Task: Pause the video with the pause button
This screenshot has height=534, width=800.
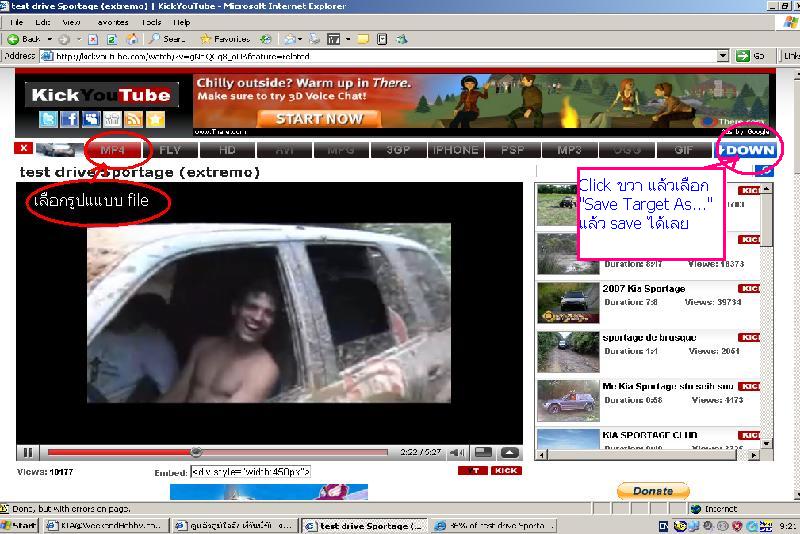Action: pos(28,453)
